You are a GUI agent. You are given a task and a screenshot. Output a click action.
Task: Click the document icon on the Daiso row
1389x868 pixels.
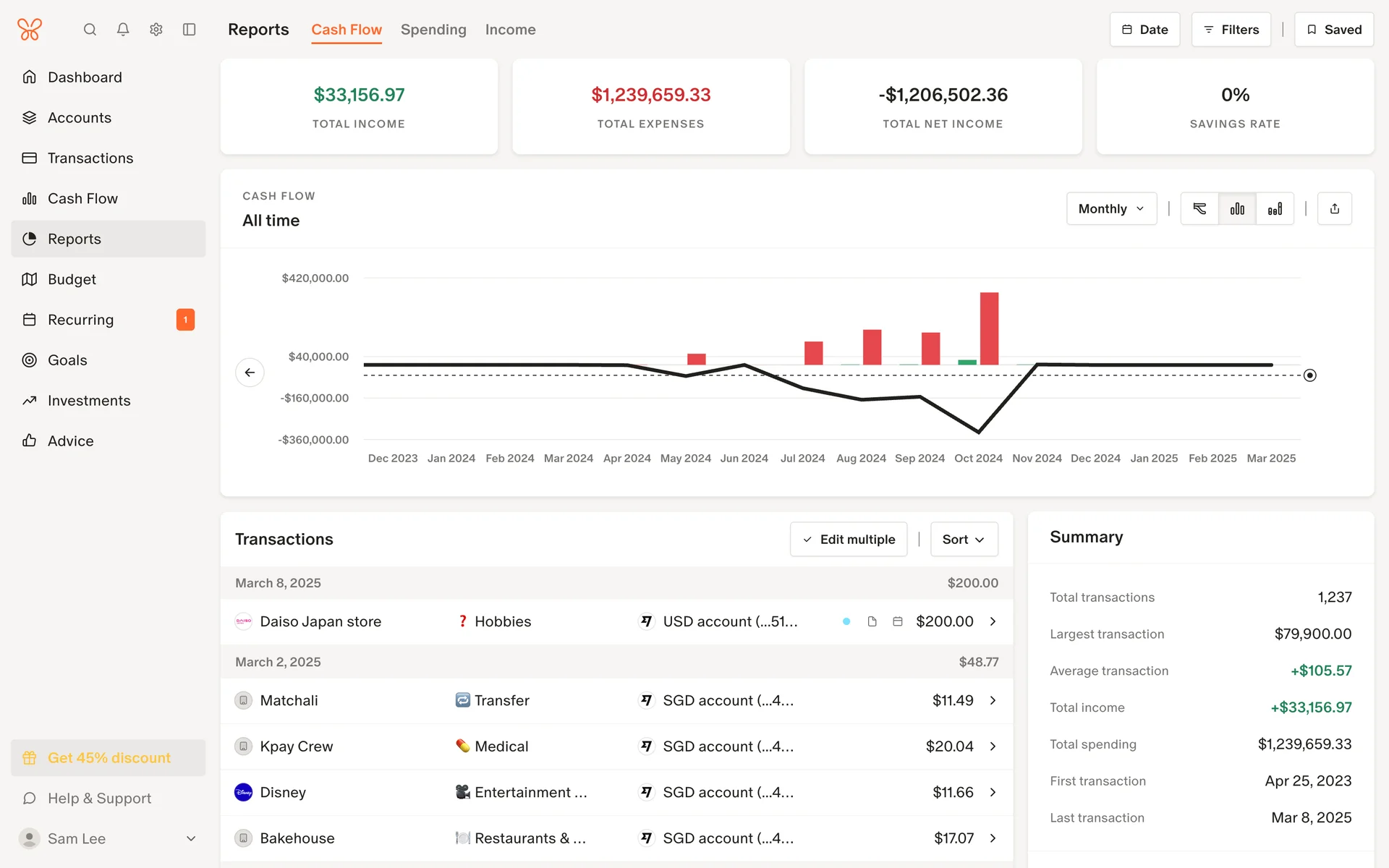[x=872, y=621]
